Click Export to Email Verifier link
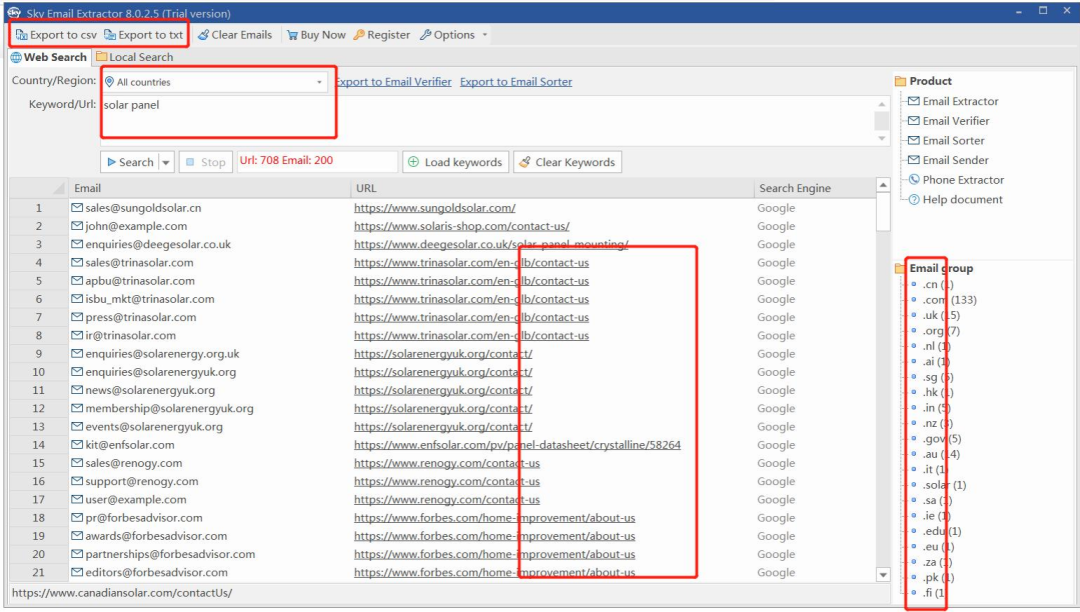The height and width of the screenshot is (612, 1080). (393, 82)
